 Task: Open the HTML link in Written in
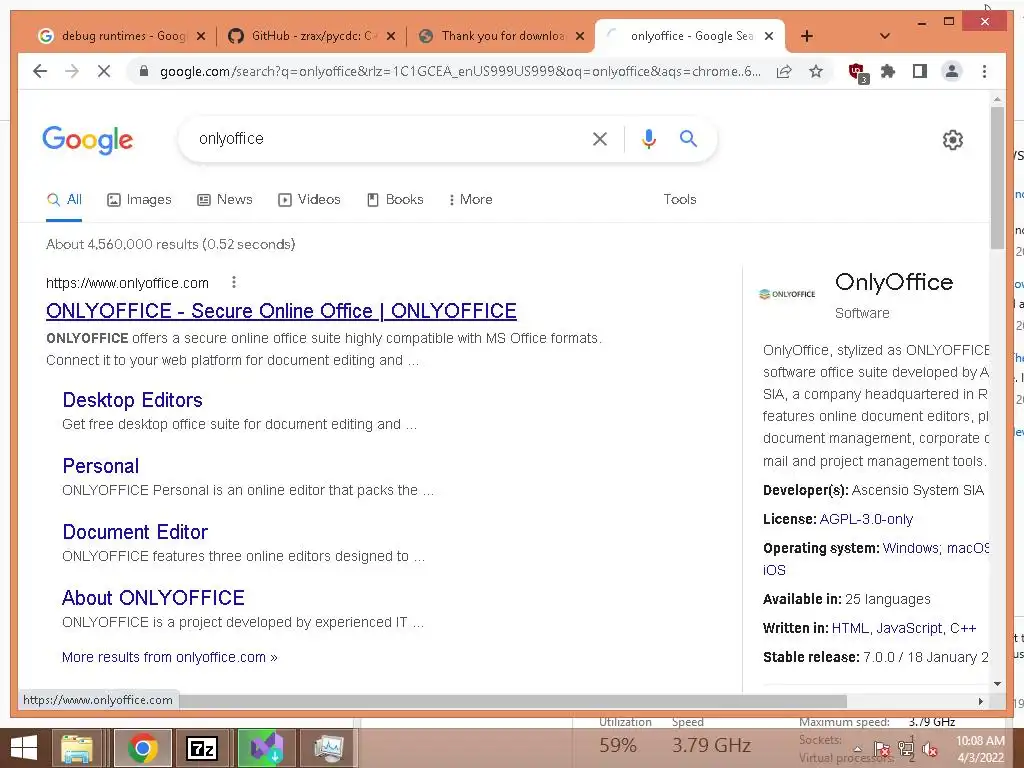[850, 628]
